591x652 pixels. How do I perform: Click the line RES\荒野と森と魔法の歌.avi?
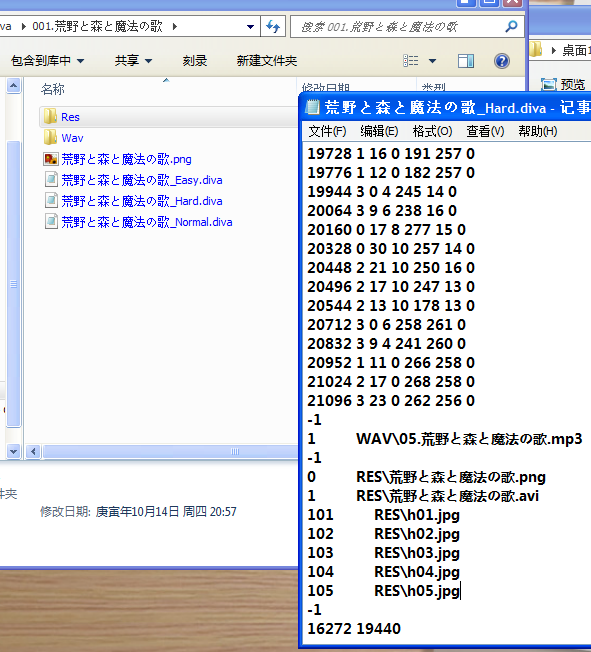click(x=448, y=496)
